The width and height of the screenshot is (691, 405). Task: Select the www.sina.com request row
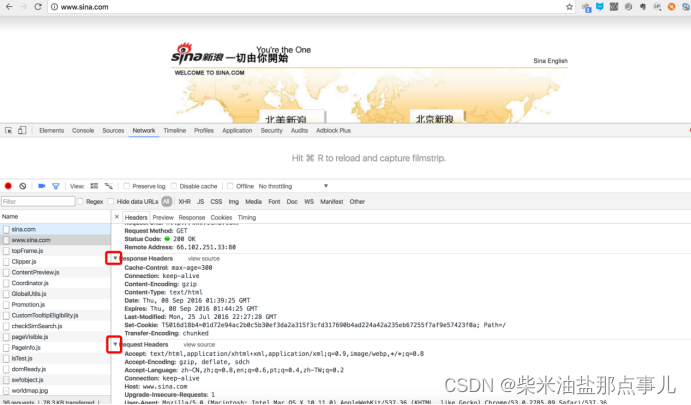pyautogui.click(x=55, y=240)
